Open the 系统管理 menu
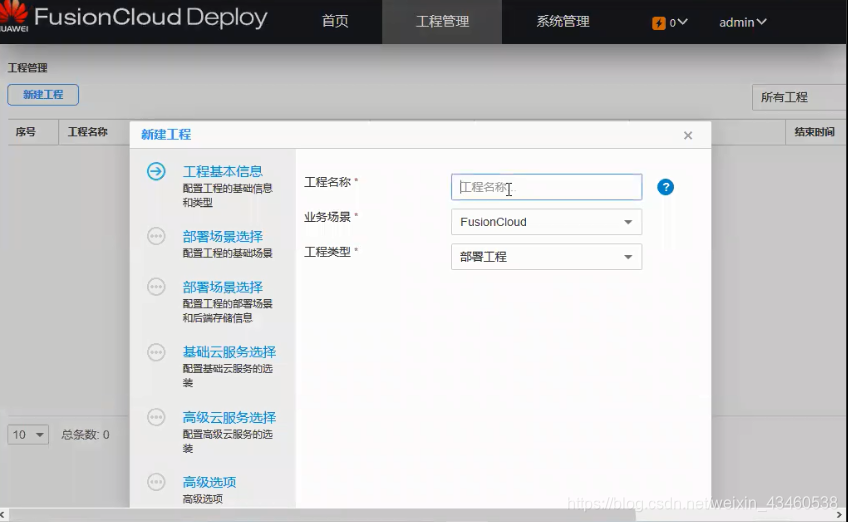 (x=562, y=22)
